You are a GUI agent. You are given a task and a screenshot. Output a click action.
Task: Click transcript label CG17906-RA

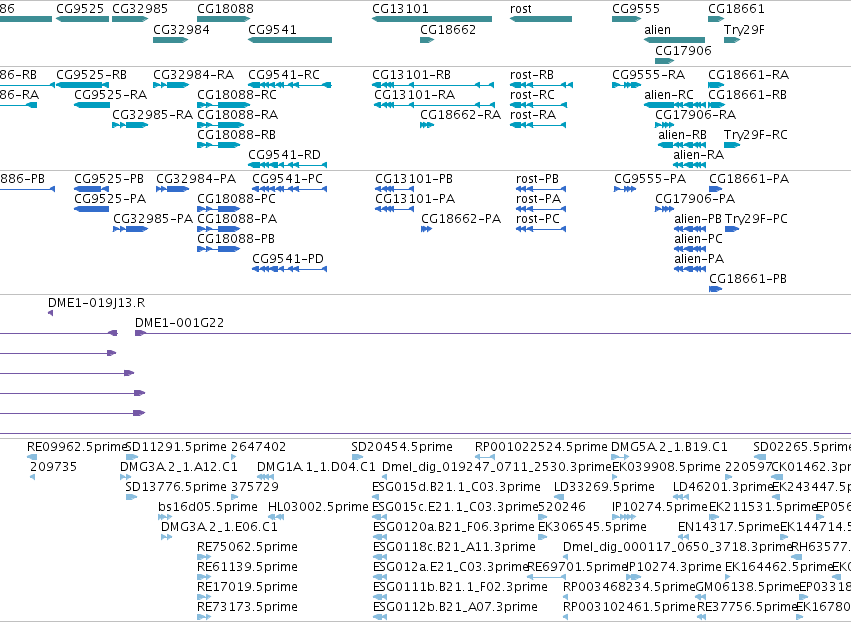pos(695,115)
